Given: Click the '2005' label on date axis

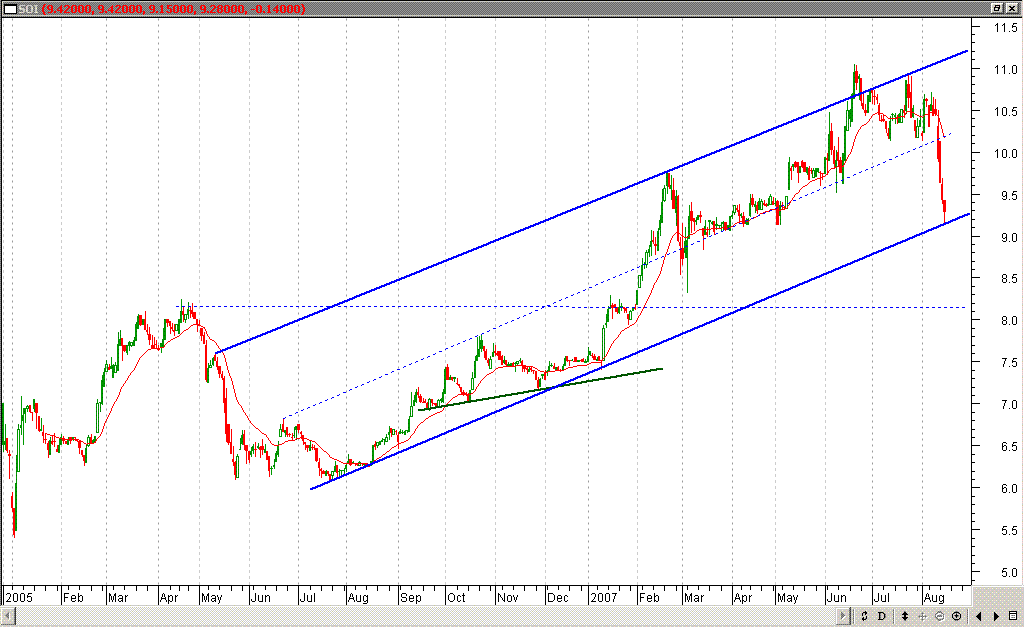Looking at the screenshot, I should pyautogui.click(x=18, y=598).
